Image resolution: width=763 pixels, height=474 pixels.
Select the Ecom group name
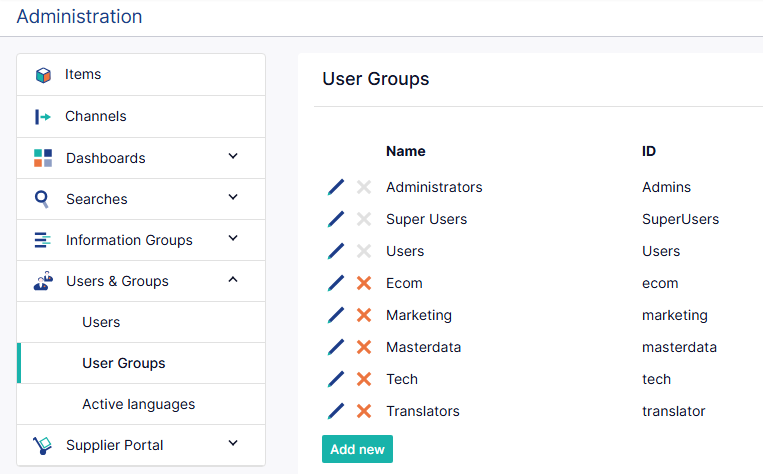[x=404, y=283]
